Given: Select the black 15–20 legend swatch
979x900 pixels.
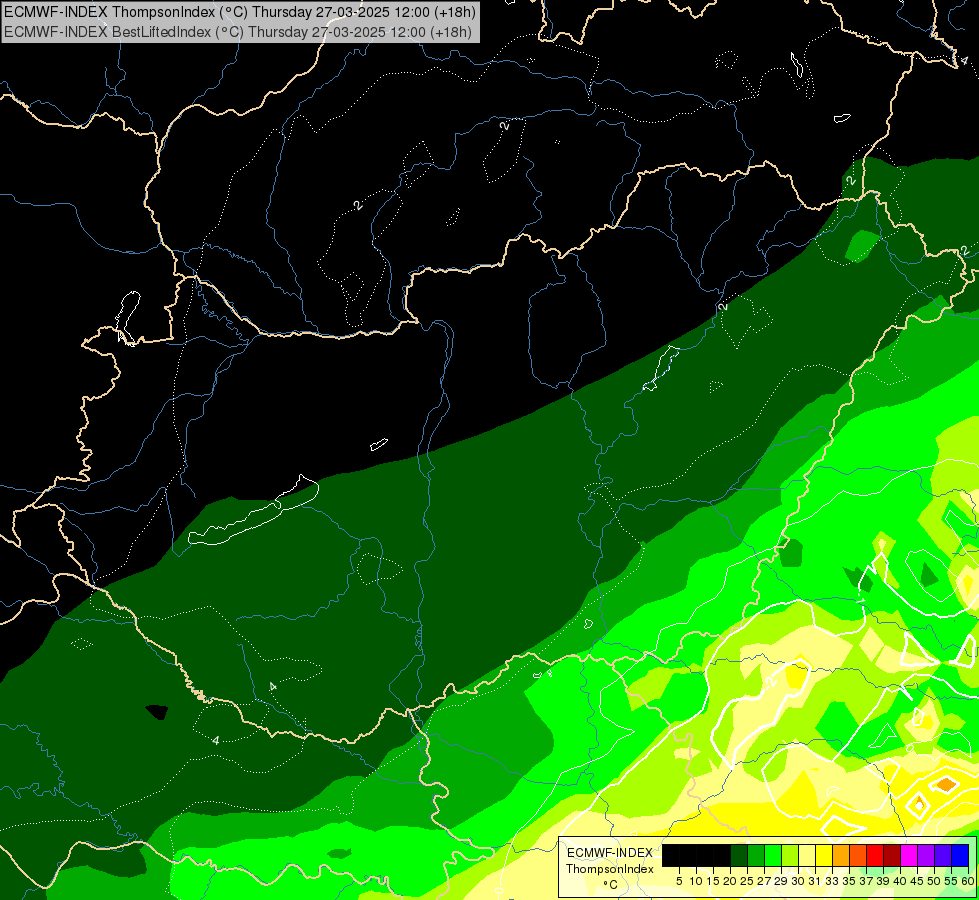Looking at the screenshot, I should click(722, 855).
